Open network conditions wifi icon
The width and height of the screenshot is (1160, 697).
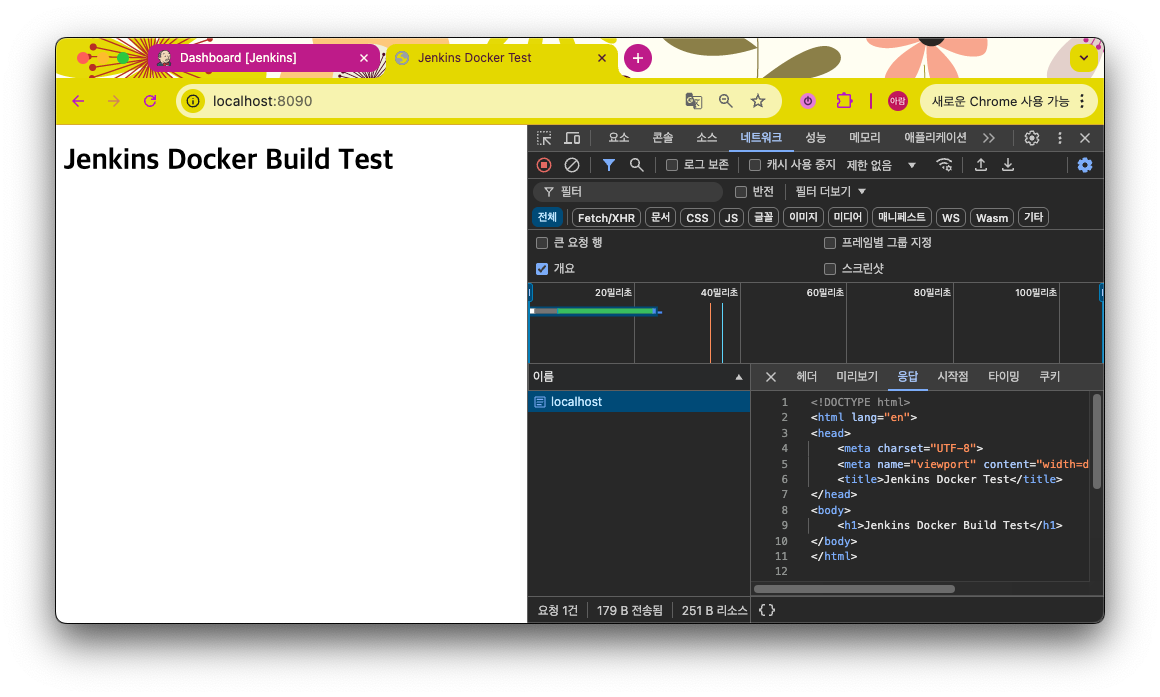(x=944, y=165)
